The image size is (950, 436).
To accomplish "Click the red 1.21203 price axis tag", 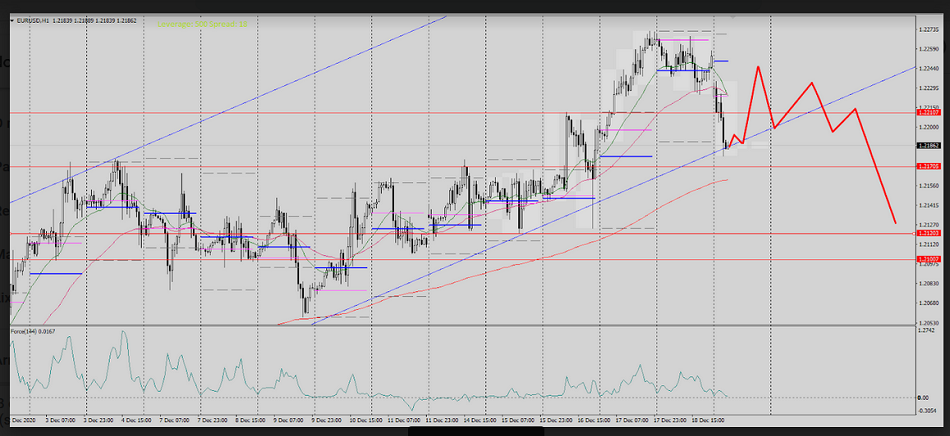I will click(930, 233).
